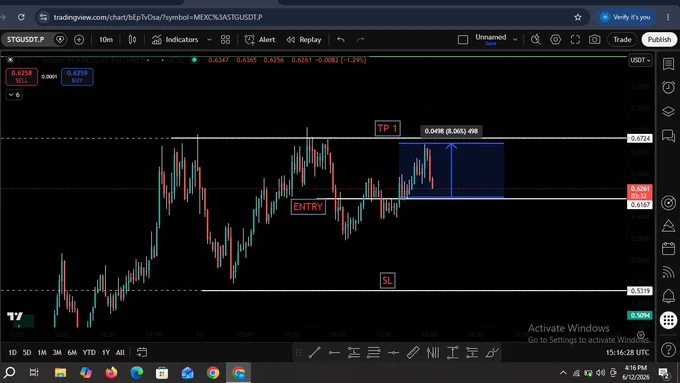The width and height of the screenshot is (680, 383).
Task: Open the help question mark icon
Action: pos(668,350)
